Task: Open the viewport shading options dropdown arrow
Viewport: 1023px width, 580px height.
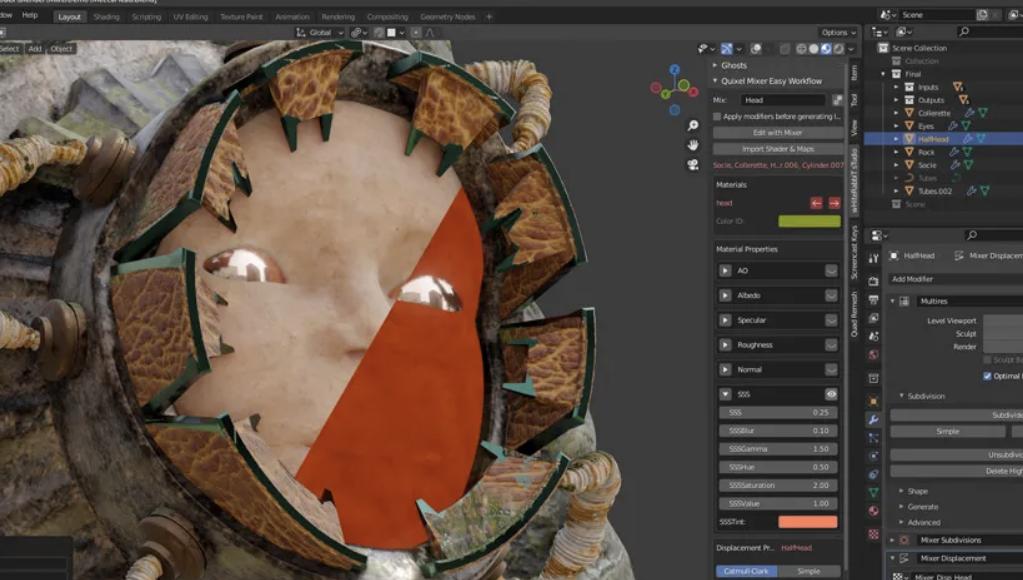Action: 851,48
